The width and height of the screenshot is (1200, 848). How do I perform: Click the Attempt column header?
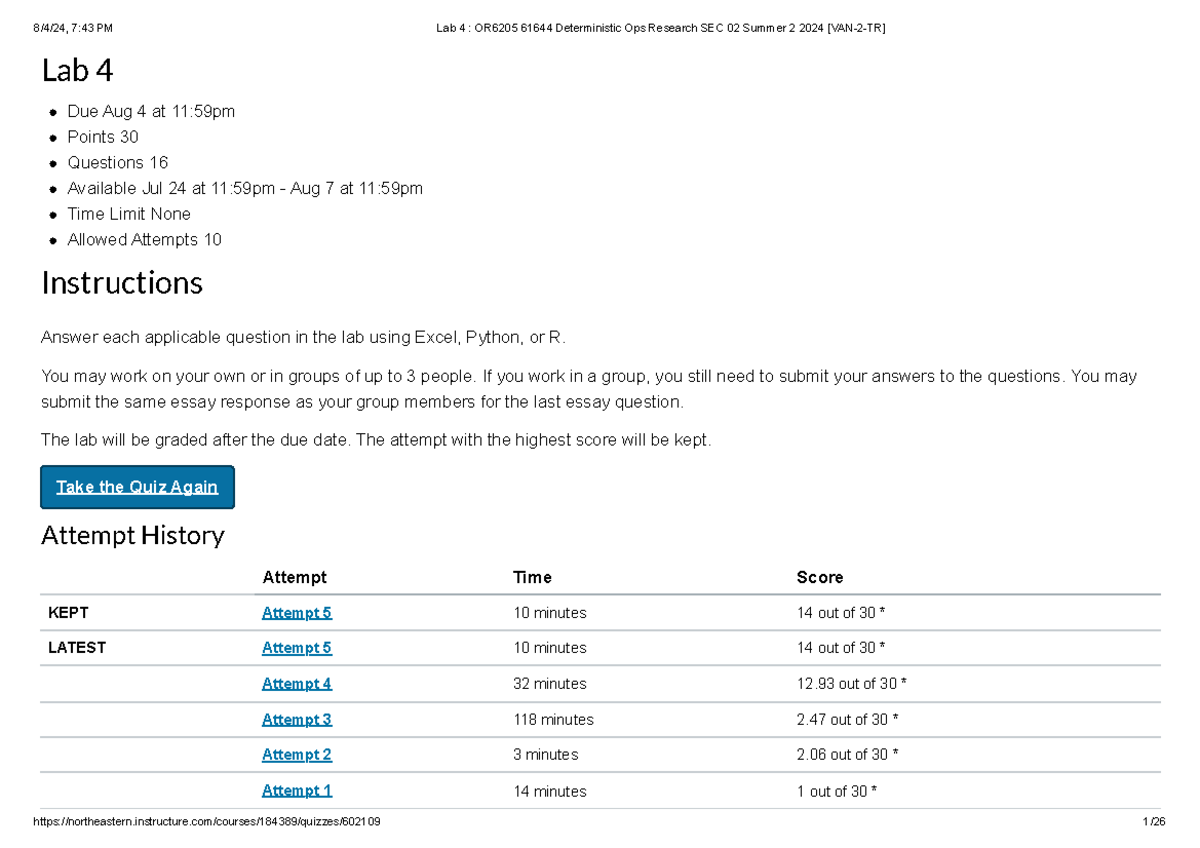(x=294, y=577)
